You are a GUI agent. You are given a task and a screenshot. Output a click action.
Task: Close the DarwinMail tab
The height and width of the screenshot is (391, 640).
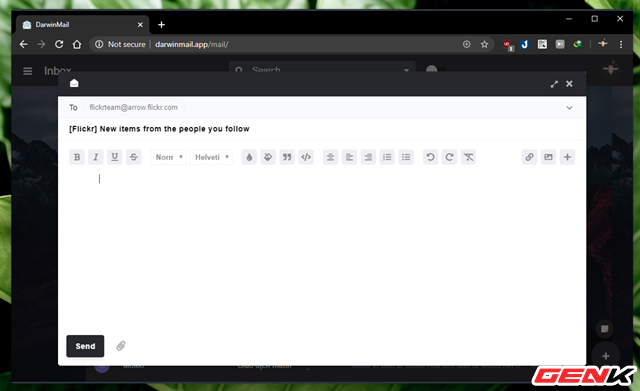tap(140, 25)
